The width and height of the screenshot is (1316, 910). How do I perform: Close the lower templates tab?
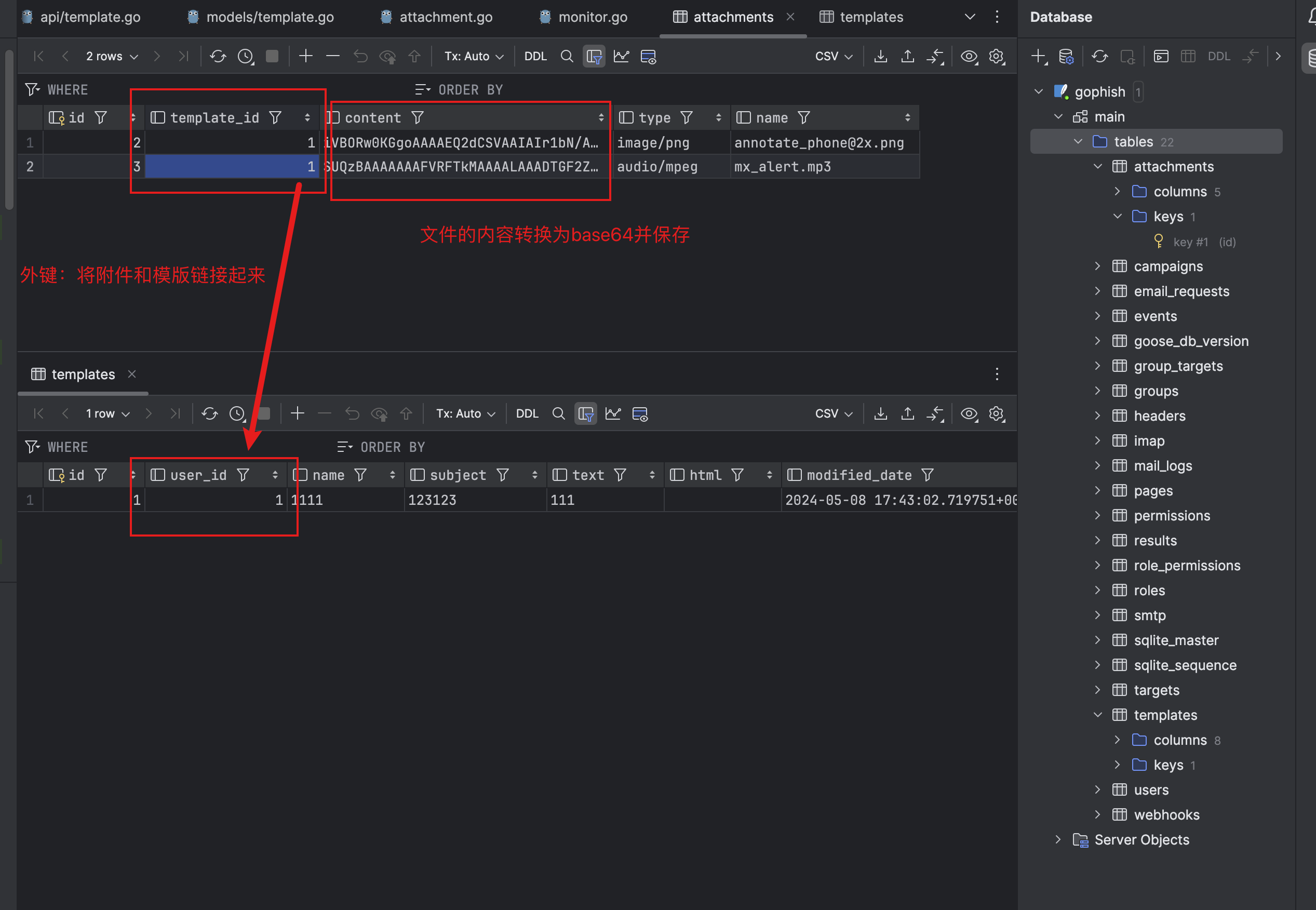tap(132, 374)
